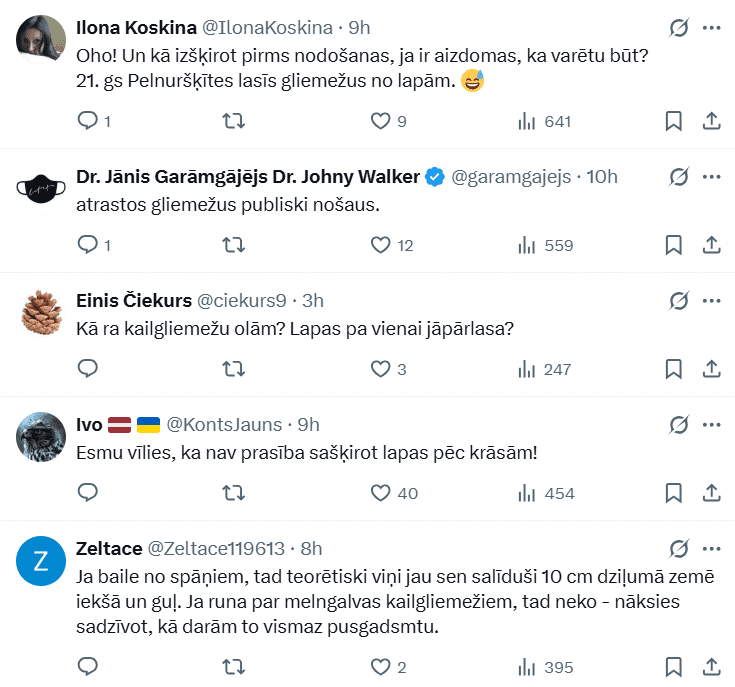Screen dimensions: 735x687
Task: Bookmark Einis Čiekurs' post
Action: (x=674, y=369)
